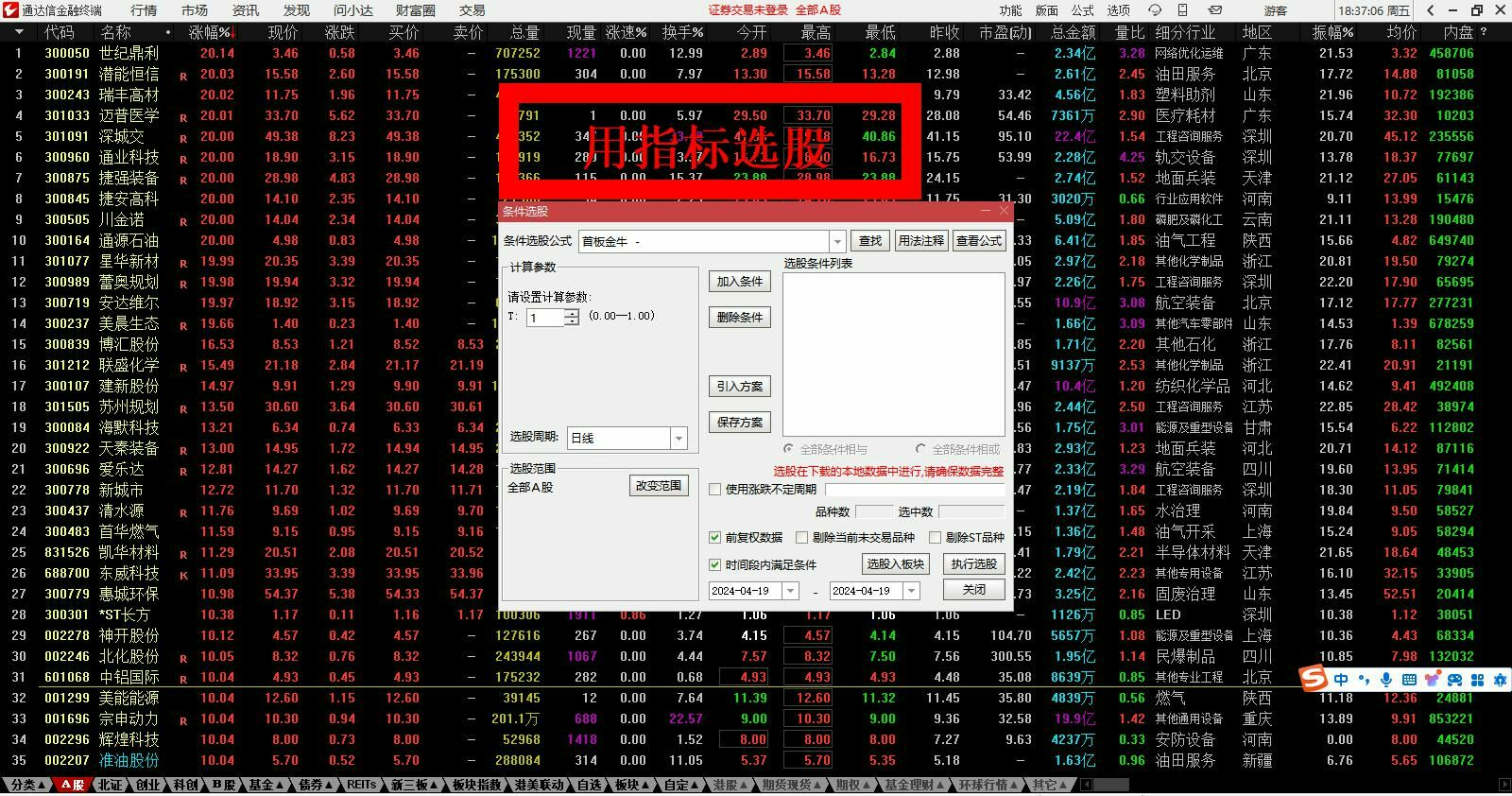Decrease parameter T with down arrow
1512x796 pixels.
pos(571,321)
